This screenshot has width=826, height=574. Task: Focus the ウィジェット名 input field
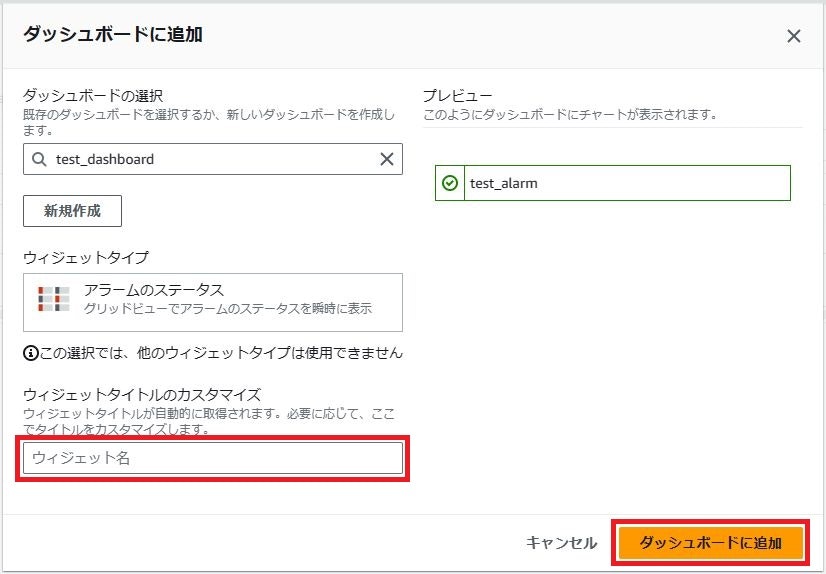point(213,458)
